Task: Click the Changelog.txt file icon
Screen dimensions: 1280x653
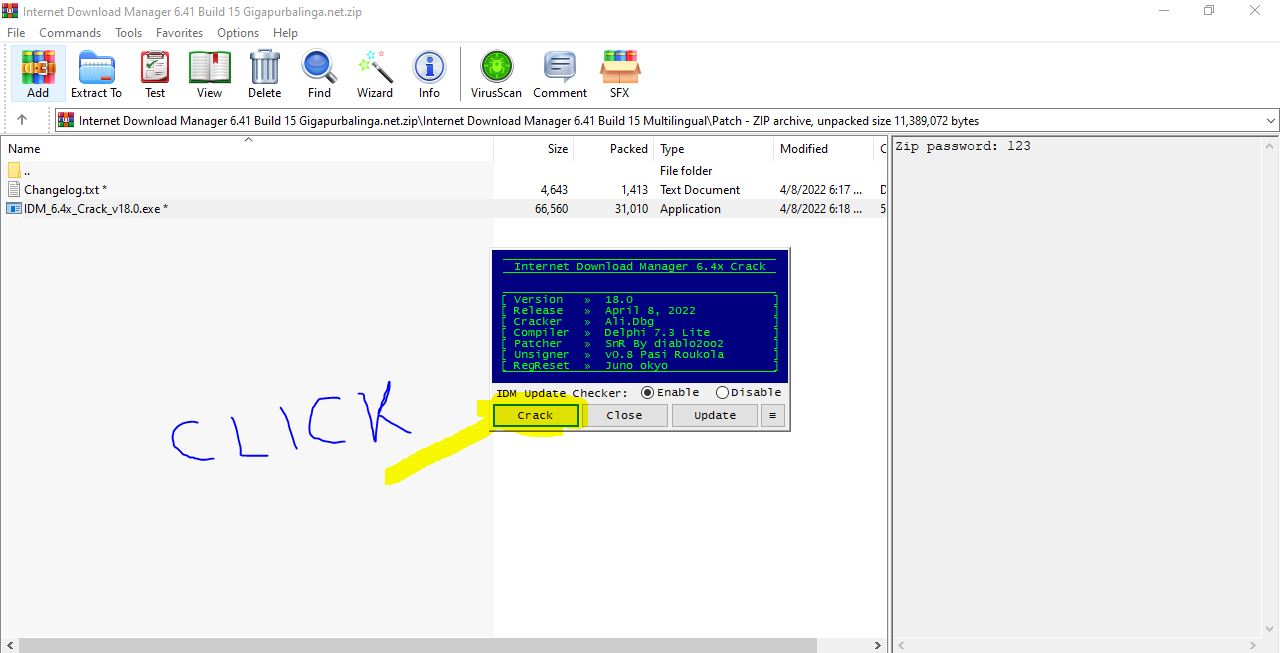Action: pyautogui.click(x=14, y=189)
